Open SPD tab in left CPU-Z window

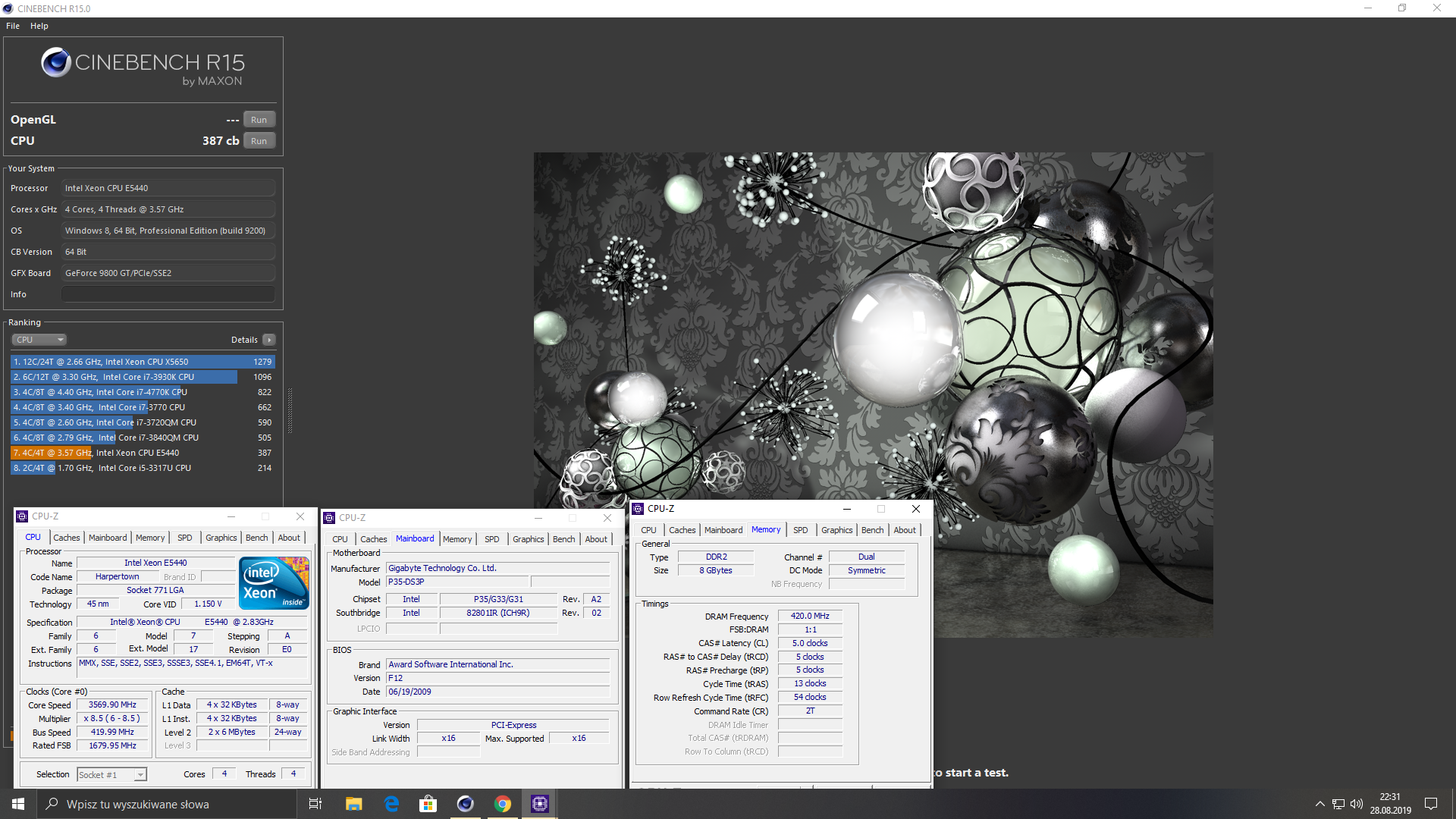[x=185, y=538]
